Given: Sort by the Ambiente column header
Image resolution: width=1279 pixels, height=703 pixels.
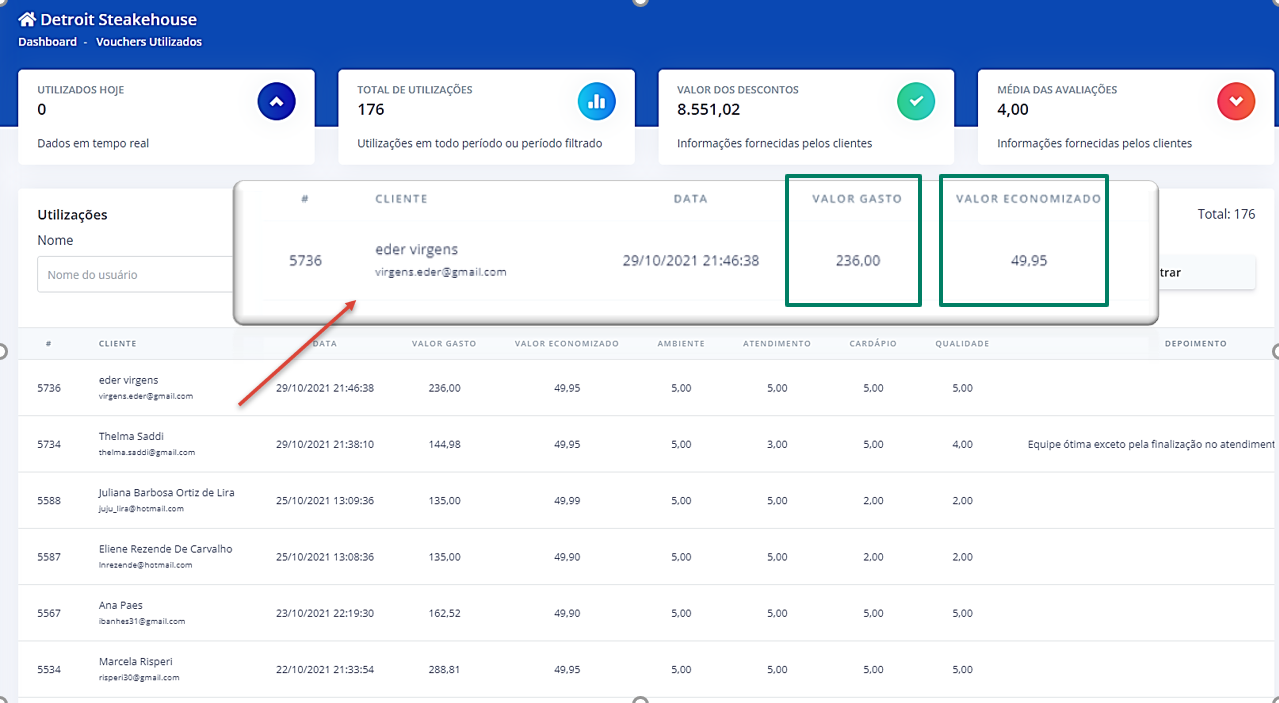Looking at the screenshot, I should pyautogui.click(x=681, y=344).
